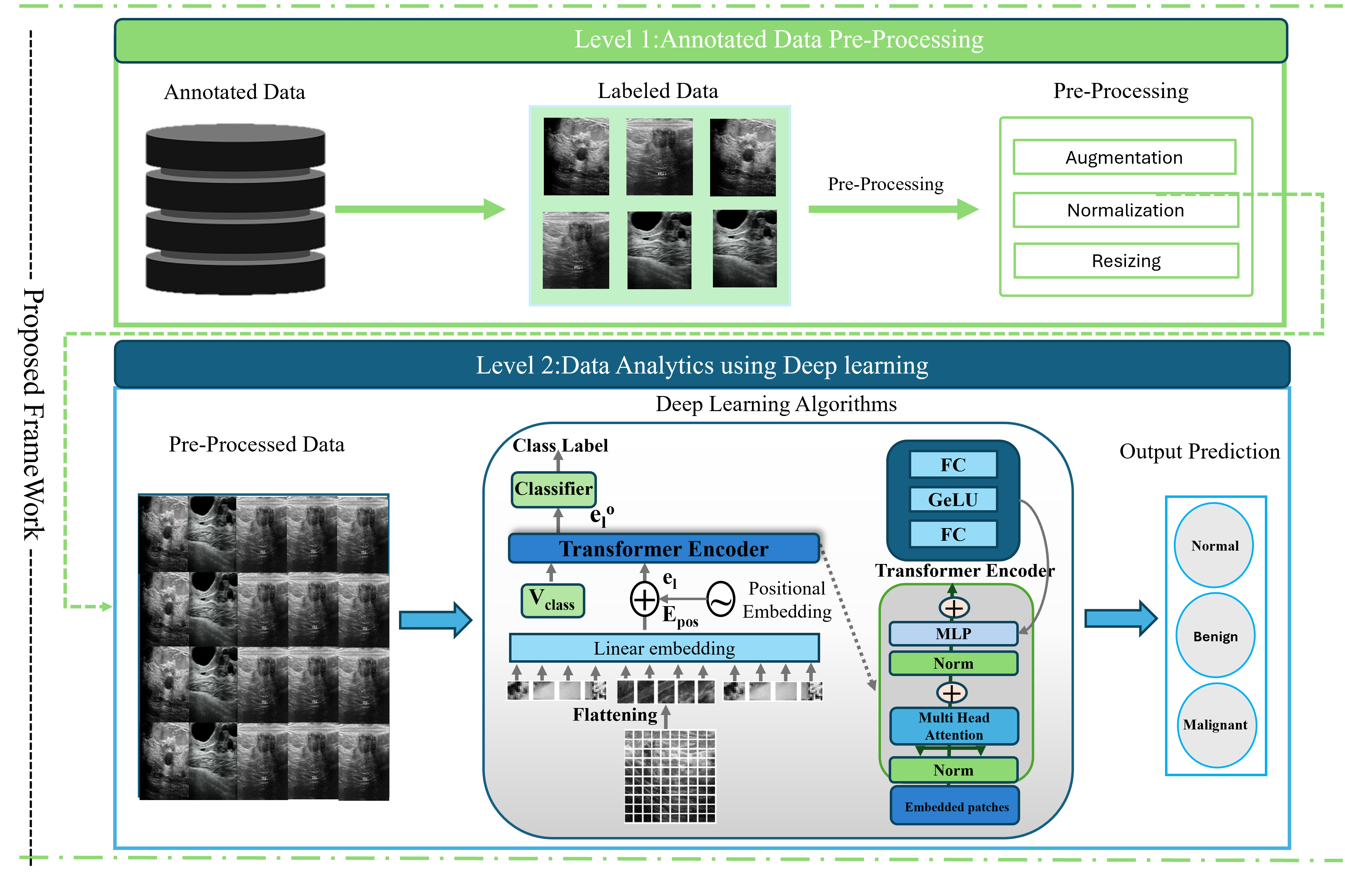Click the blue Transformer Encoder bar
The width and height of the screenshot is (1345, 896).
[664, 548]
